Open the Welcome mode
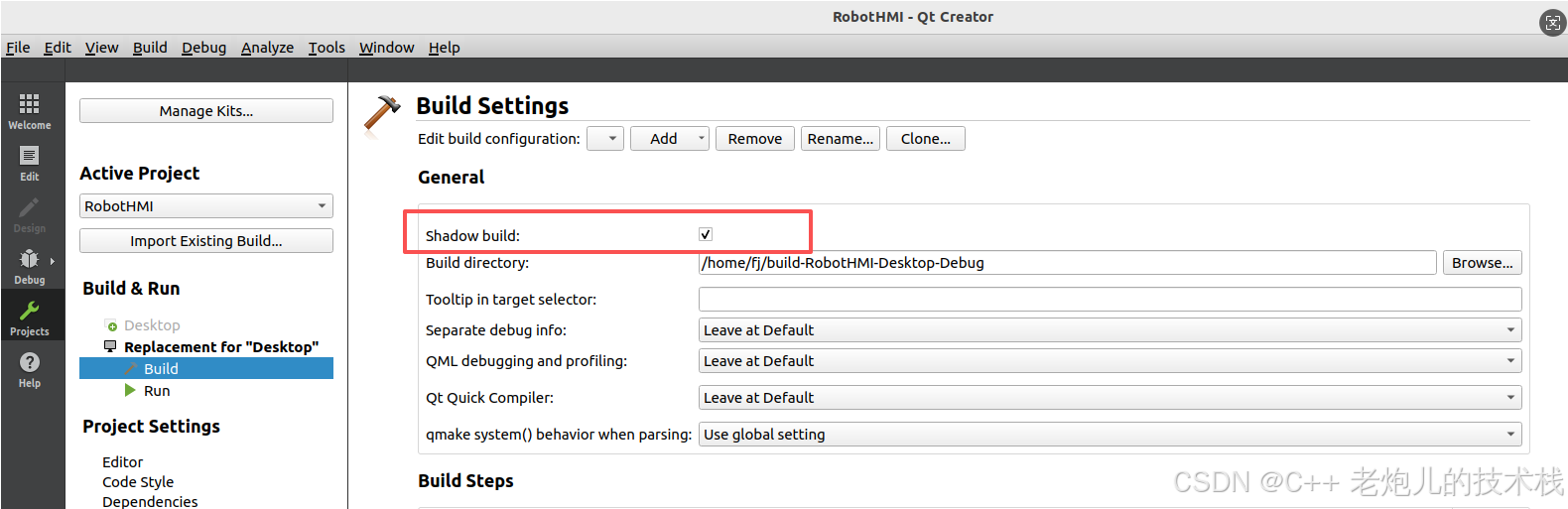 tap(30, 111)
